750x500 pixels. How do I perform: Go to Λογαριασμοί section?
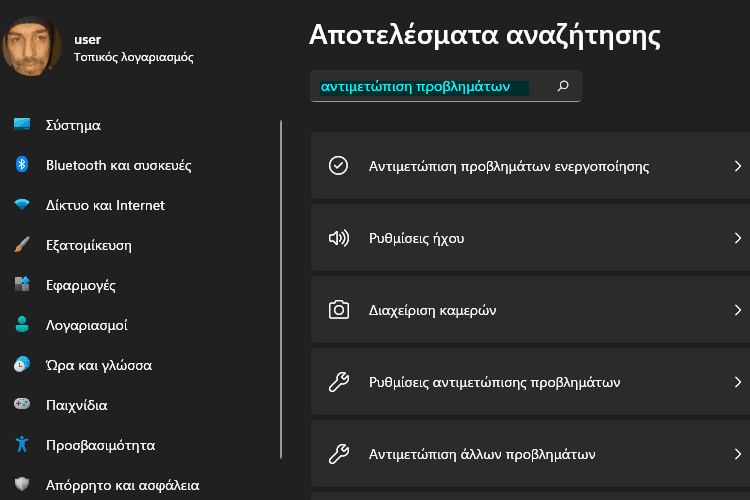point(86,325)
